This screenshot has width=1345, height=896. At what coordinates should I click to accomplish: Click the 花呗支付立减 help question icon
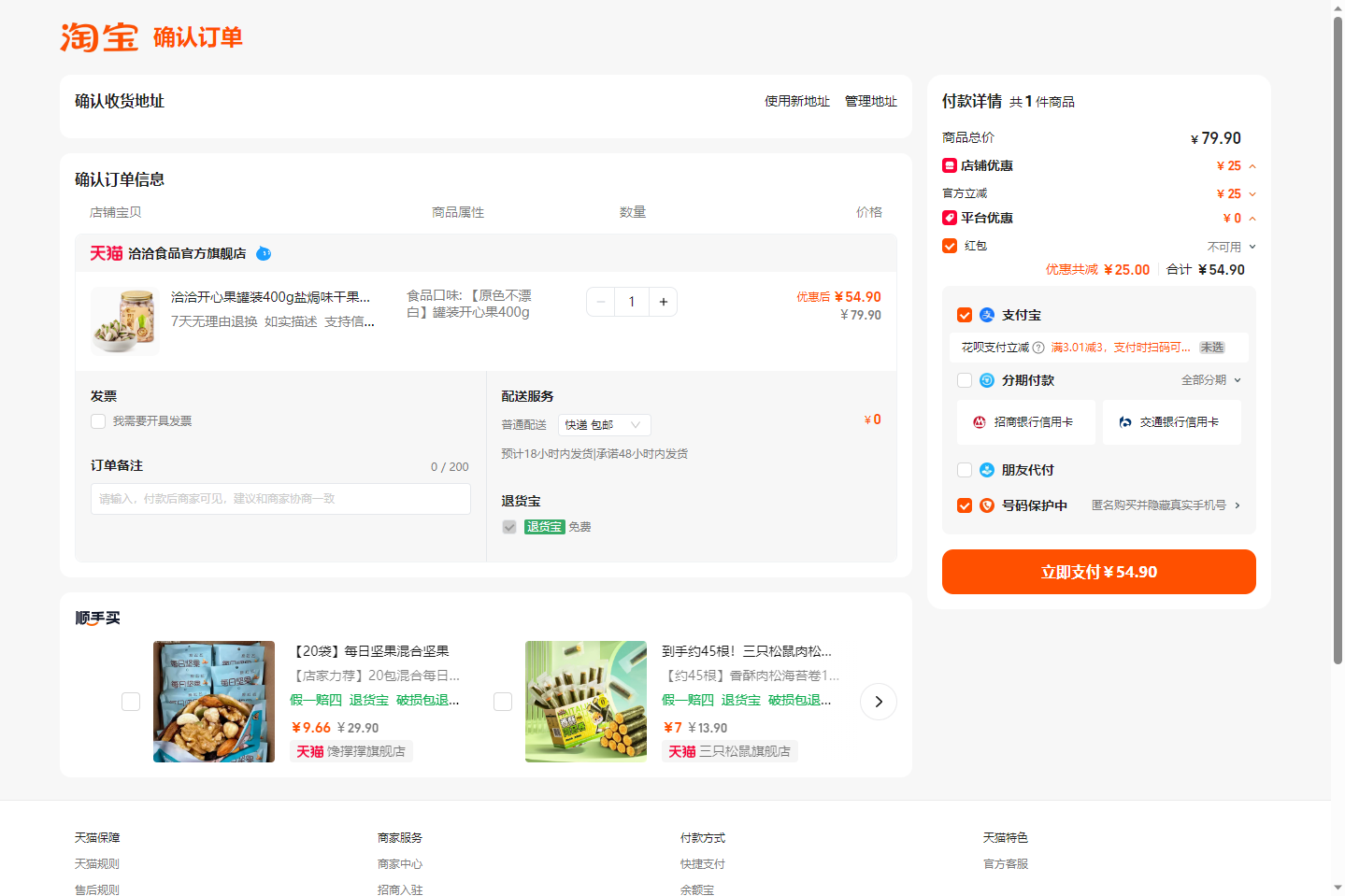(1038, 348)
